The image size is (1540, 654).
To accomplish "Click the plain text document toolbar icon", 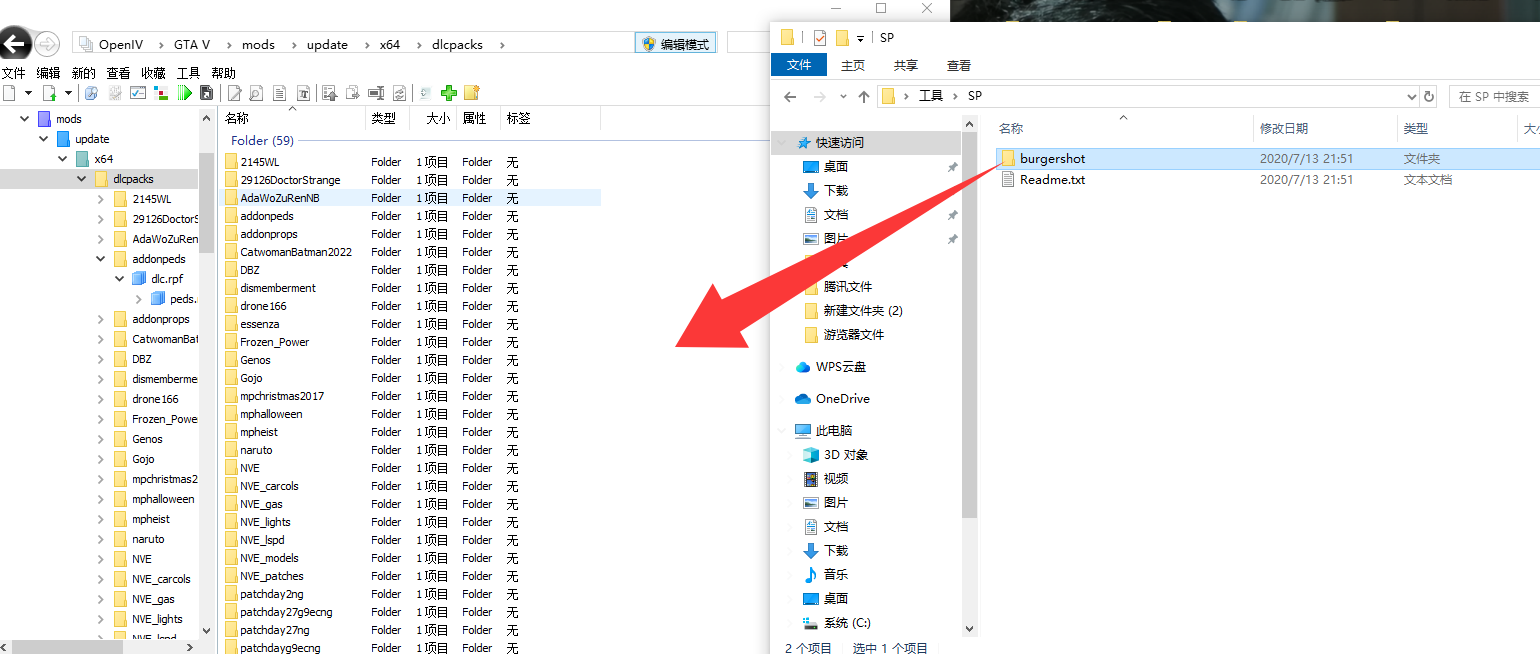I will (x=279, y=93).
